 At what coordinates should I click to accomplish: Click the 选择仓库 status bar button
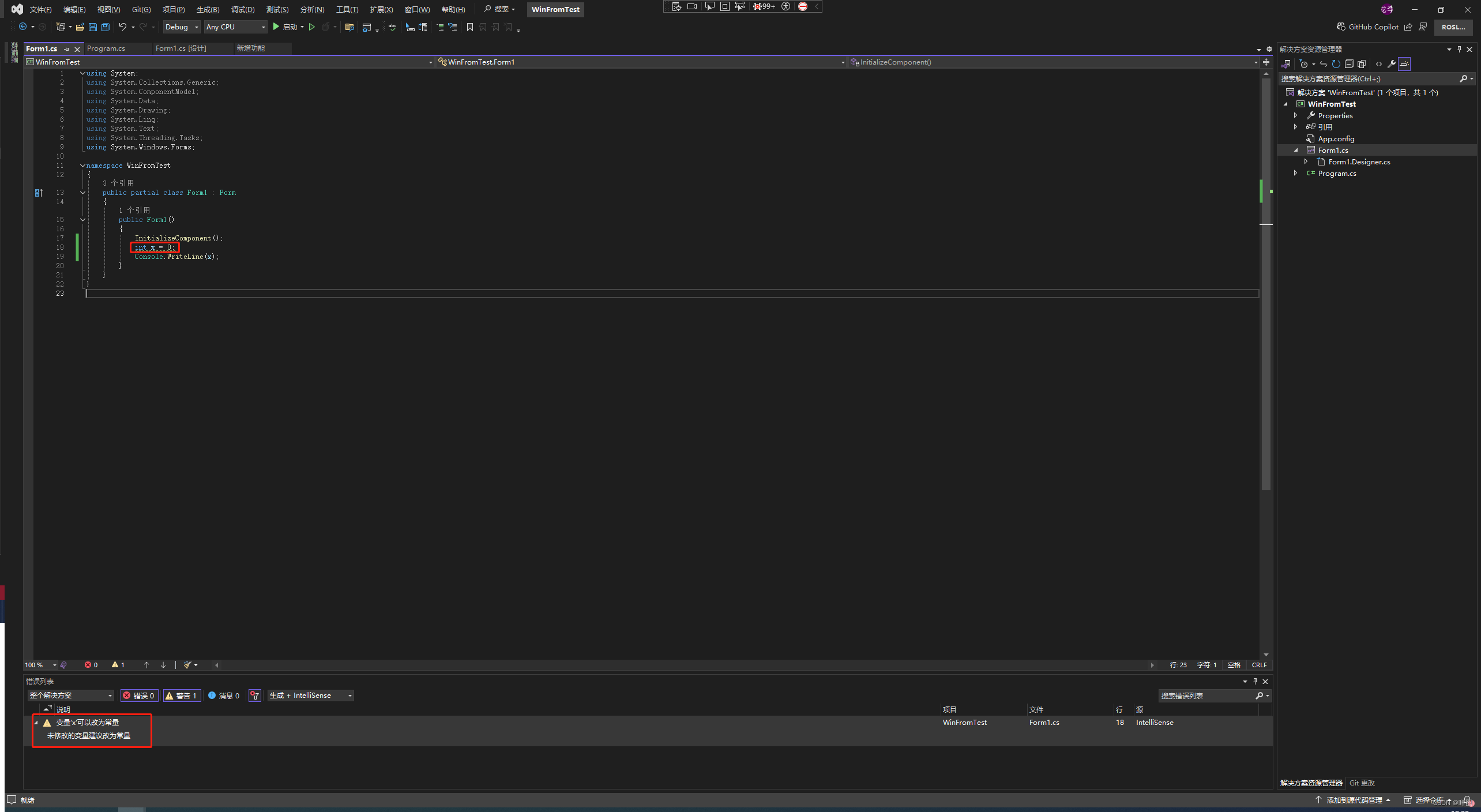click(1427, 800)
